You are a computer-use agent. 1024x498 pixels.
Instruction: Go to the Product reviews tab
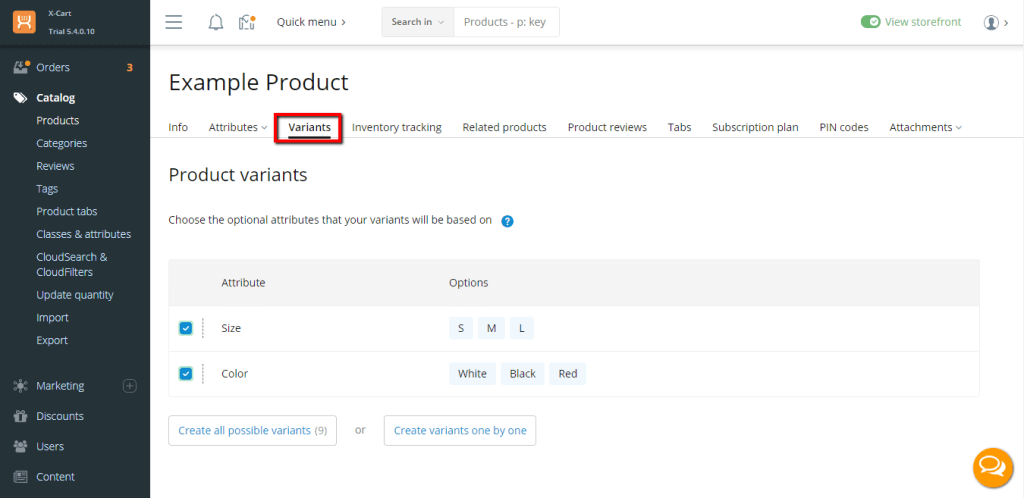click(x=607, y=127)
